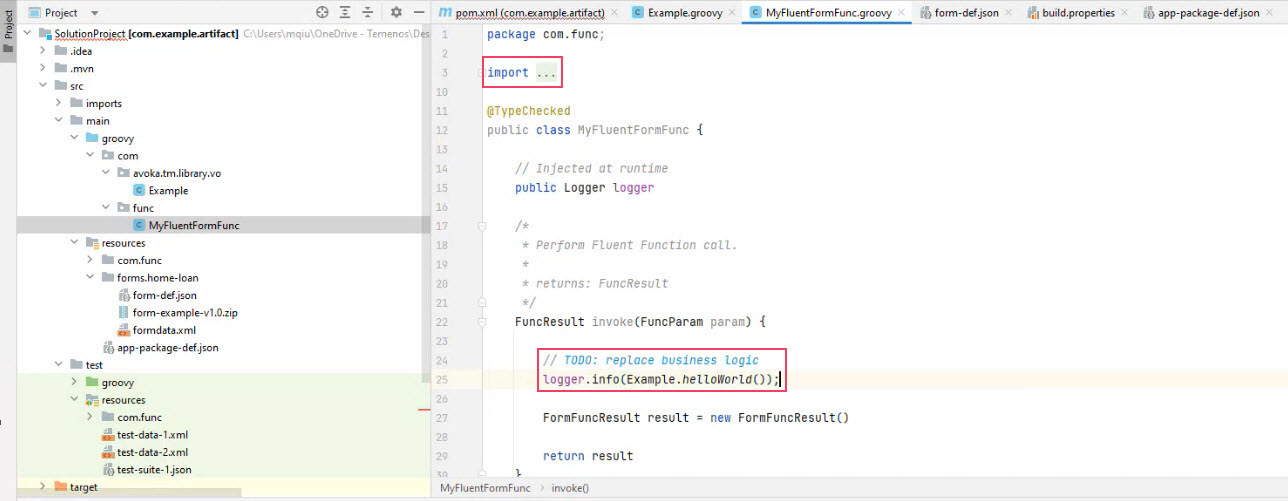Collapse the avoka.tm.library.vo package
Viewport: 1288px width, 501px height.
pyautogui.click(x=106, y=173)
